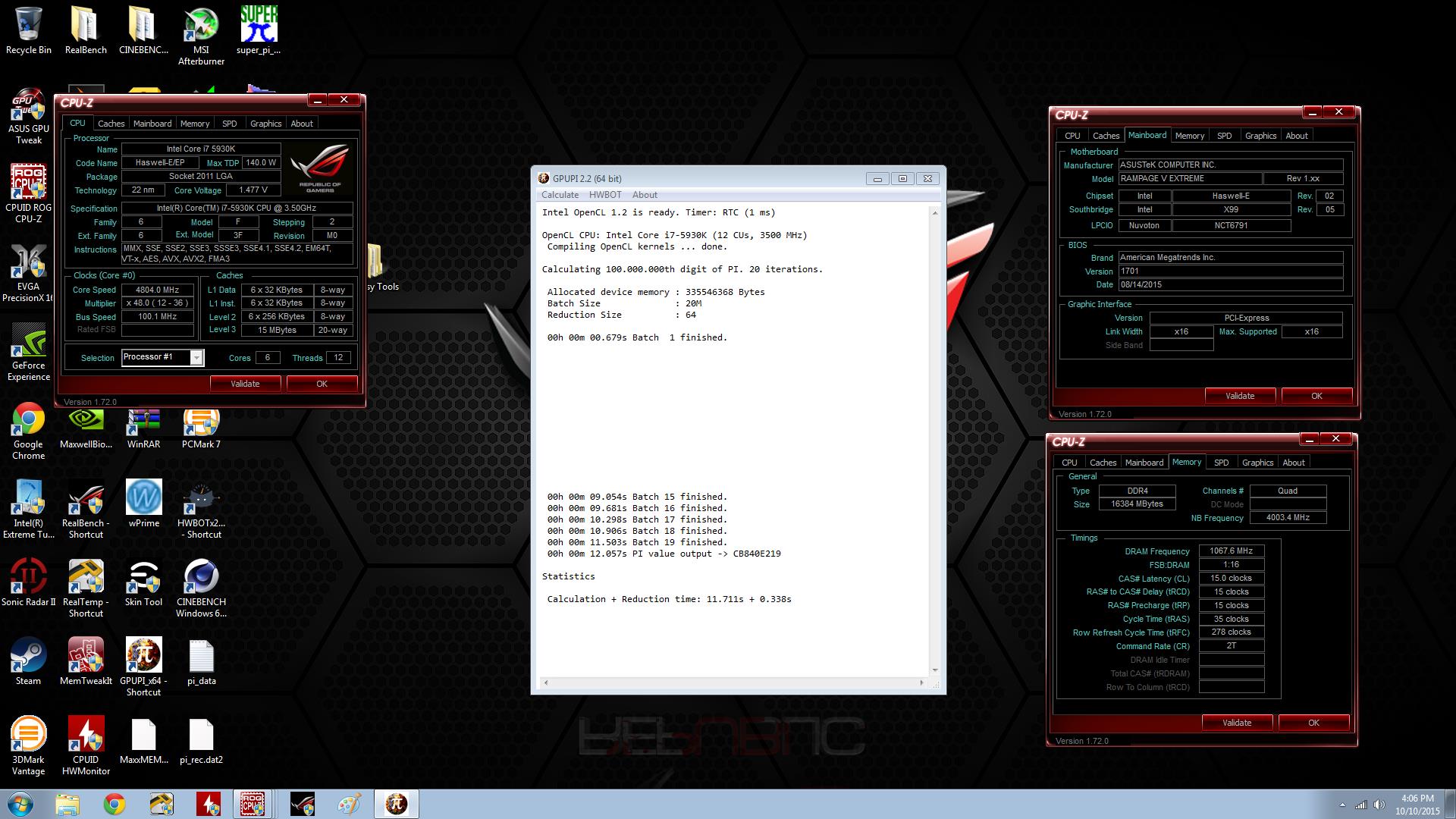
Task: Open the pi_data file icon
Action: [201, 661]
